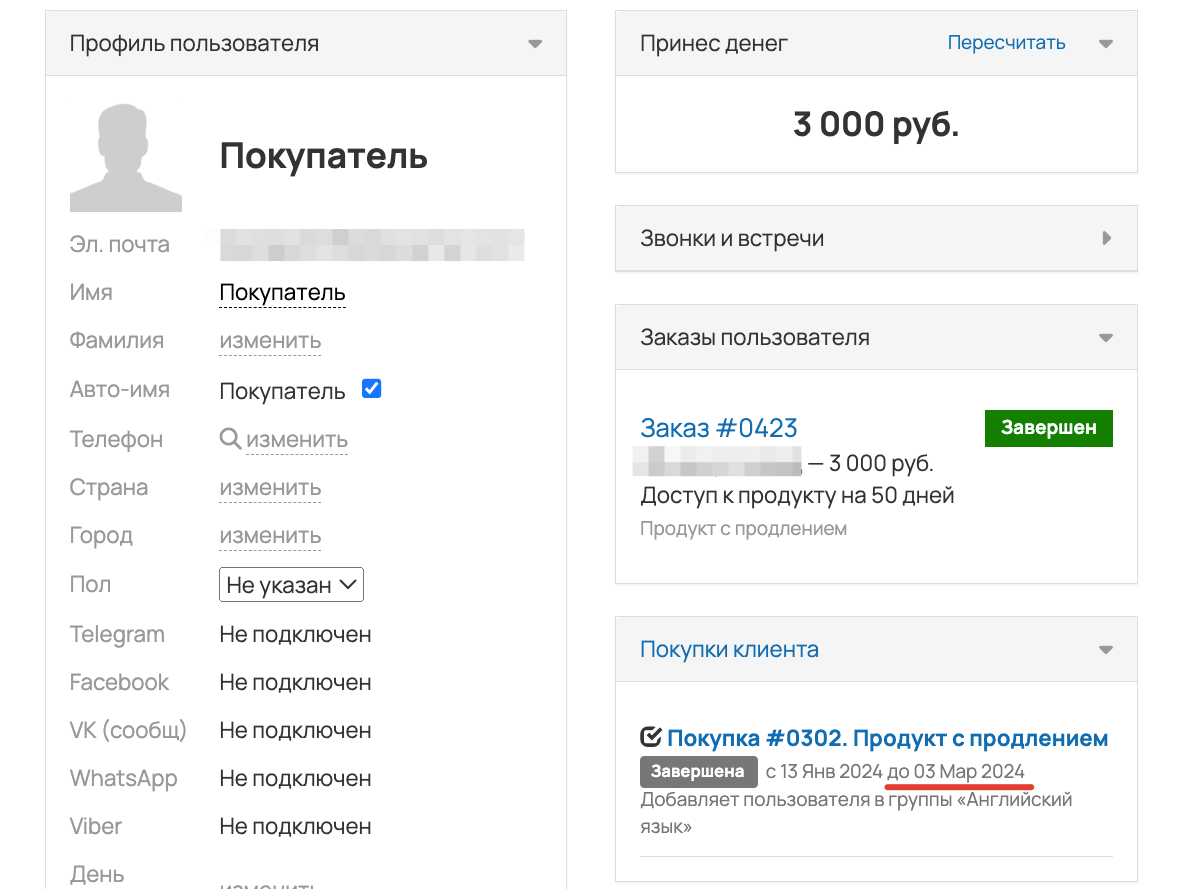Click the Доступ к продукту на 50 дней text
Screen dimensions: 1182x889
point(798,495)
